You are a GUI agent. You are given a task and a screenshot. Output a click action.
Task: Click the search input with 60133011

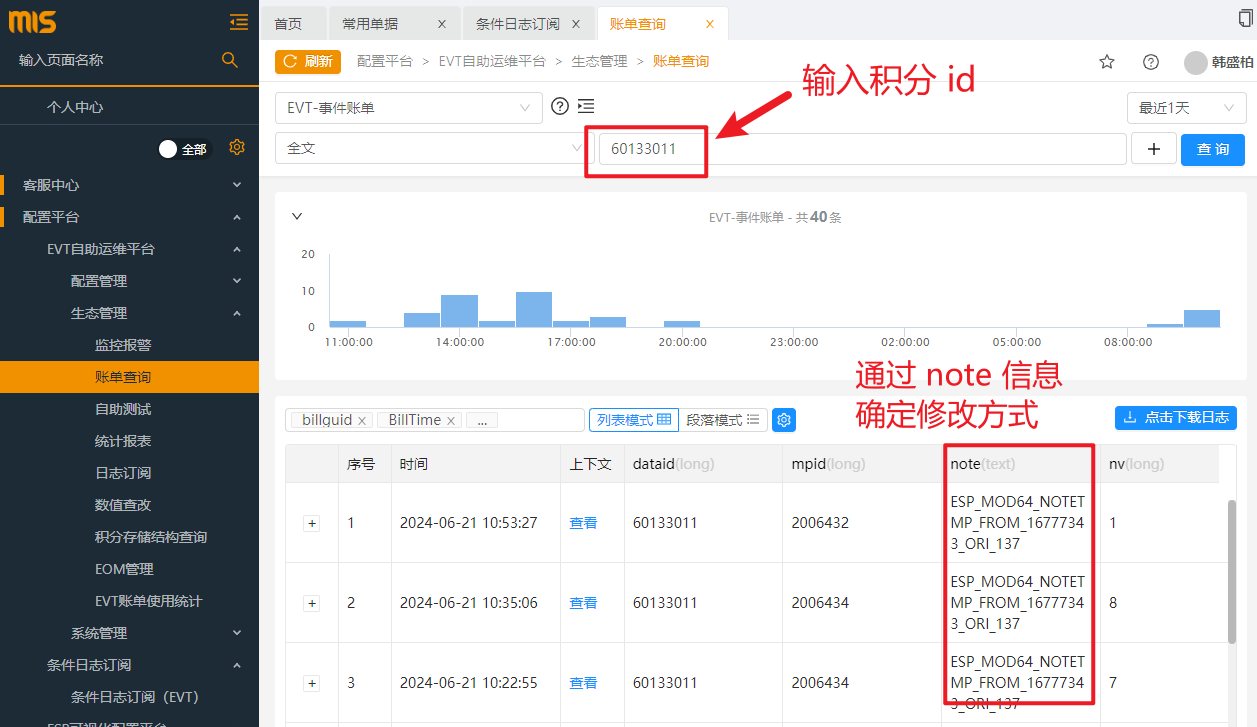click(x=860, y=149)
